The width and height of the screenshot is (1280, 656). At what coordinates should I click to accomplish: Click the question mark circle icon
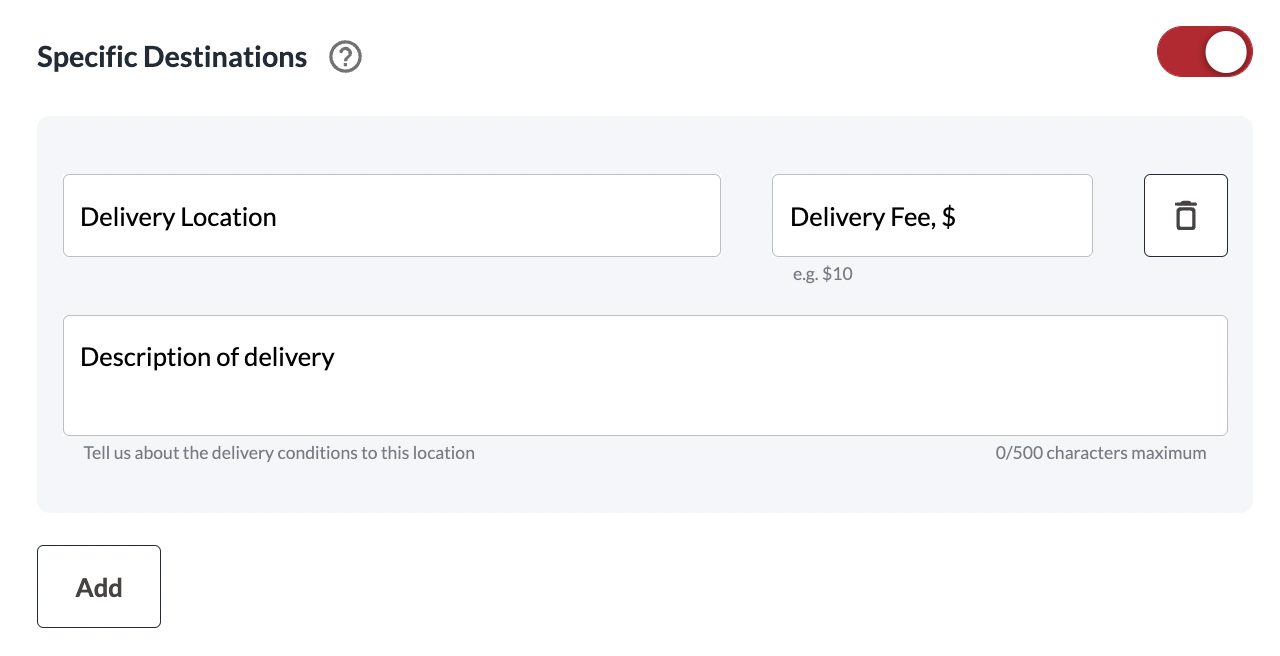[345, 57]
